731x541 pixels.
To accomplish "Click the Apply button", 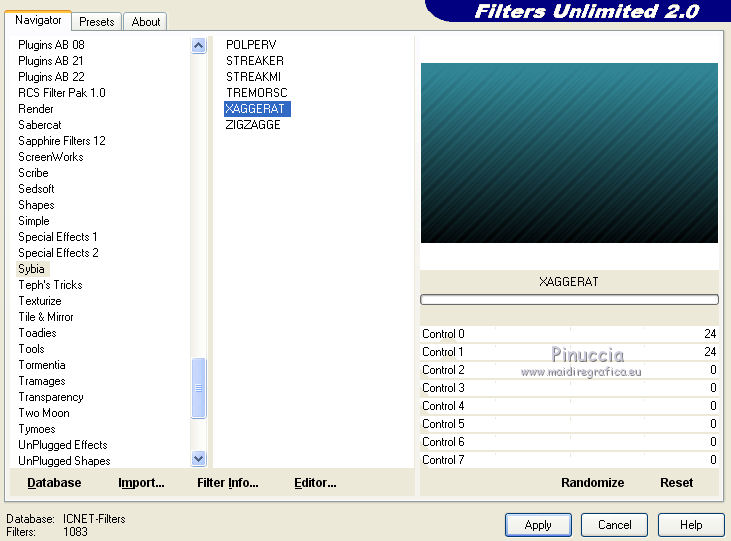I will coord(538,525).
